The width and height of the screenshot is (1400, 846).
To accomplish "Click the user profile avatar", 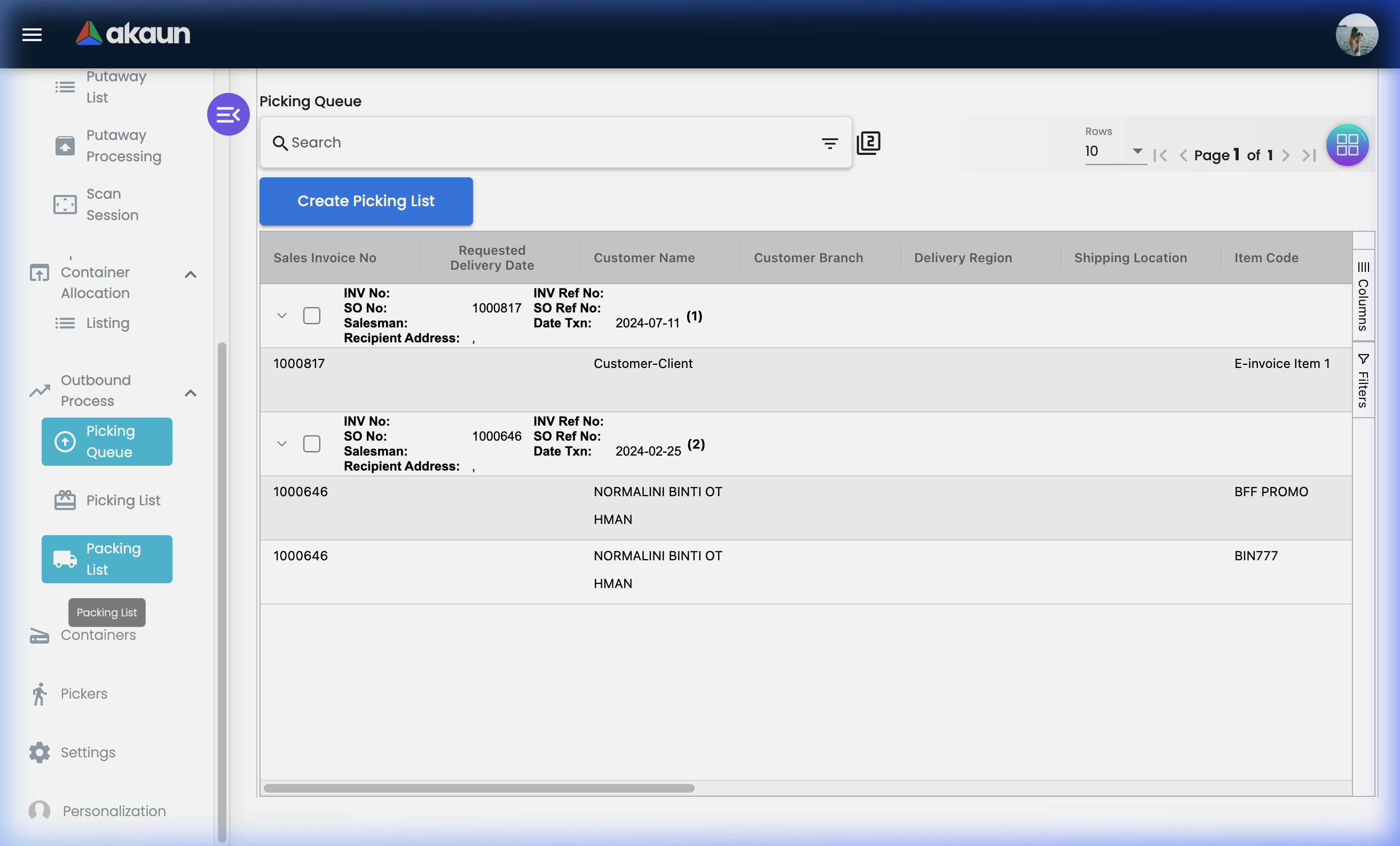I will tap(1356, 35).
